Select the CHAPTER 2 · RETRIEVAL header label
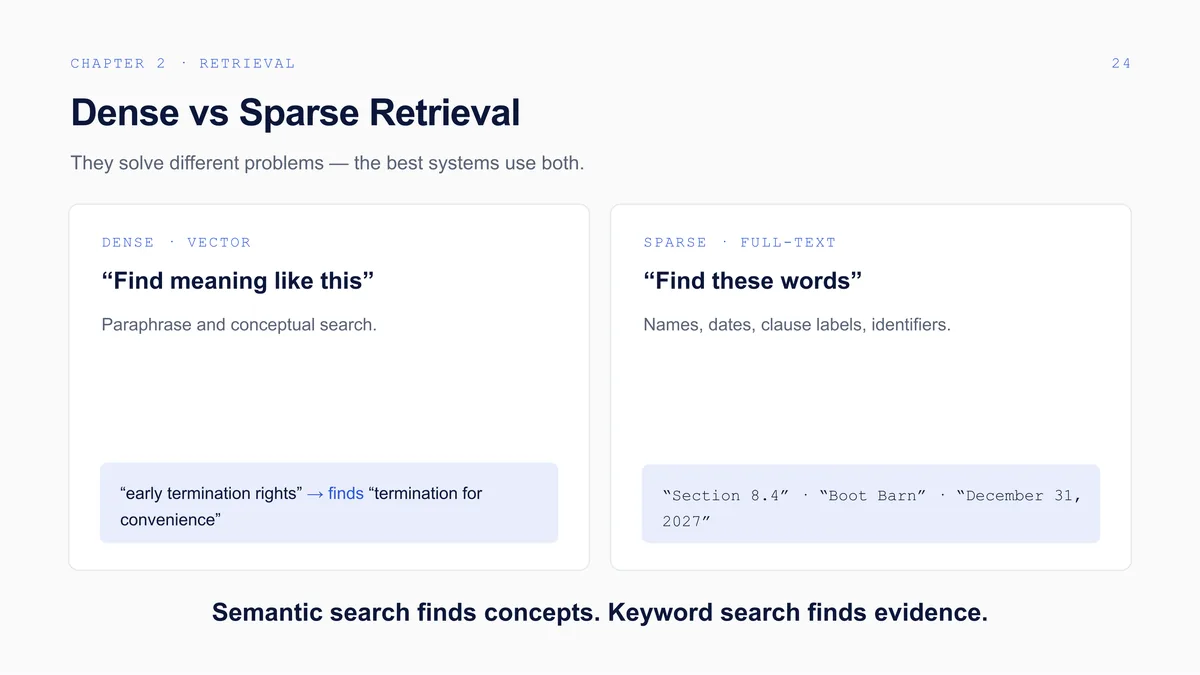The width and height of the screenshot is (1200, 675). (x=183, y=63)
